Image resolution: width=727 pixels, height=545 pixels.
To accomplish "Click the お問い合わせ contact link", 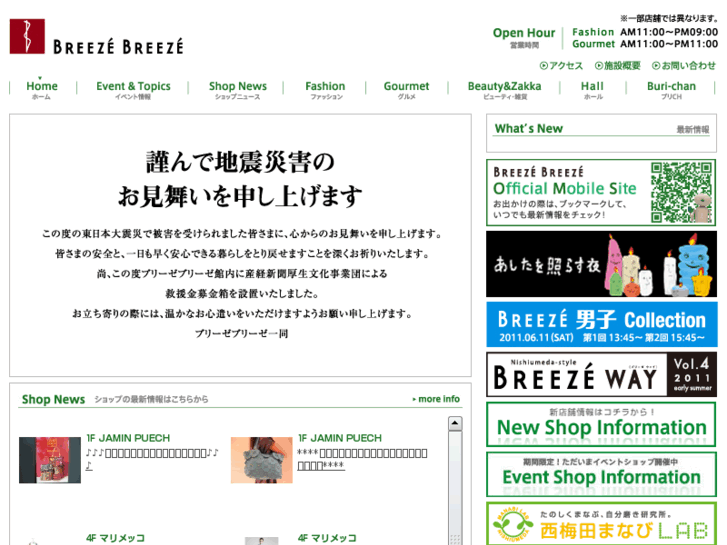I will (x=684, y=66).
